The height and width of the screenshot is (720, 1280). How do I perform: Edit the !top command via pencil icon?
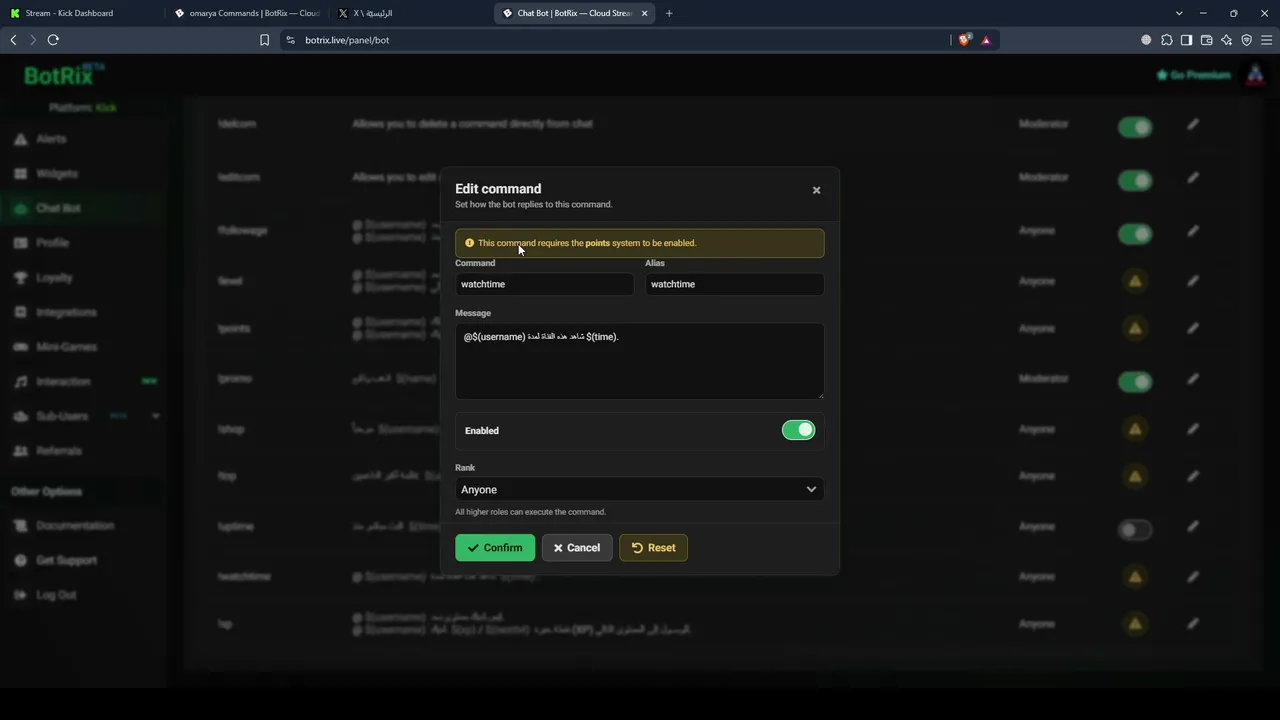coord(1193,476)
